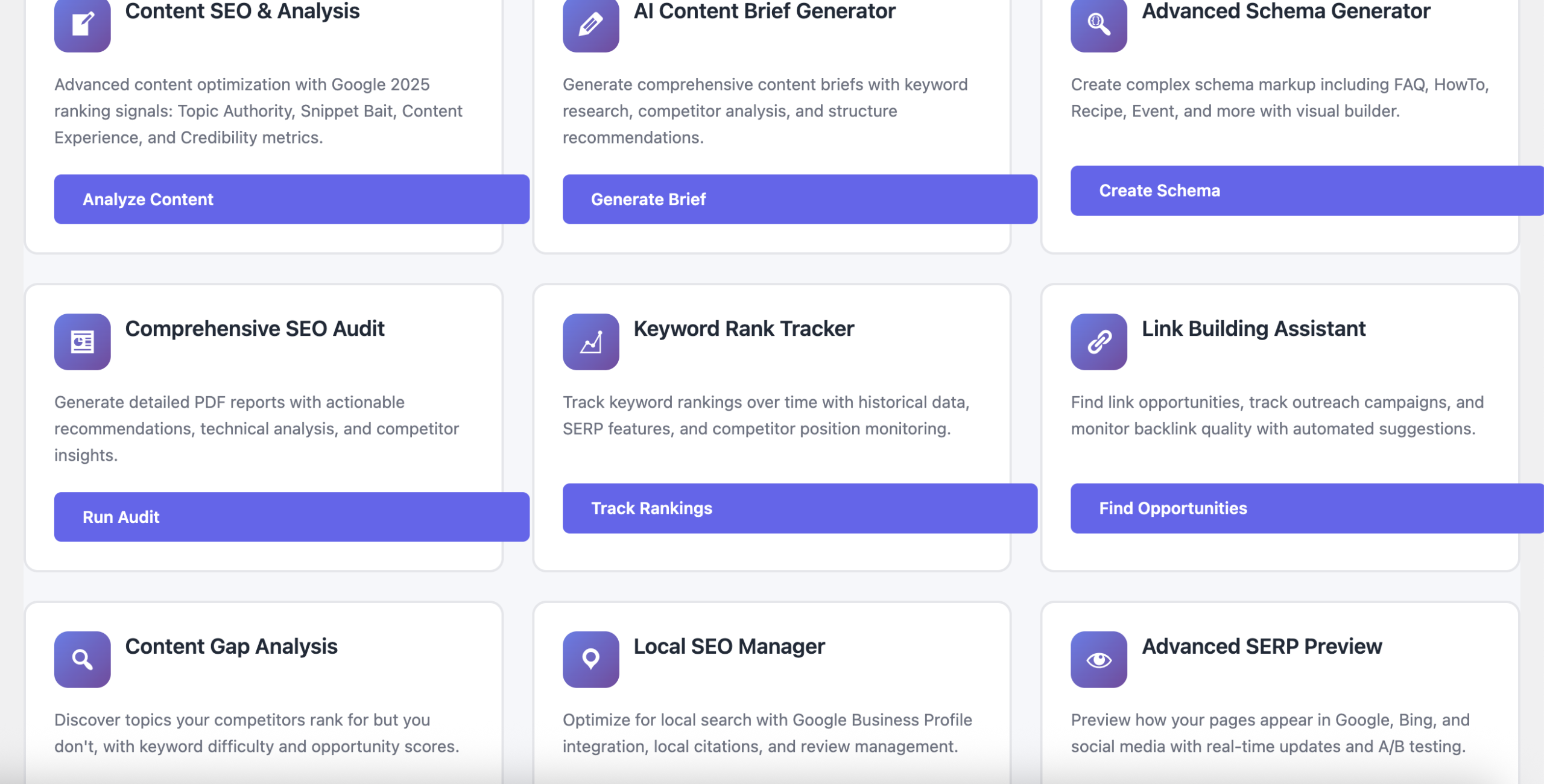Click the Content SEO & Analysis edit icon
1544x784 pixels.
pos(82,24)
